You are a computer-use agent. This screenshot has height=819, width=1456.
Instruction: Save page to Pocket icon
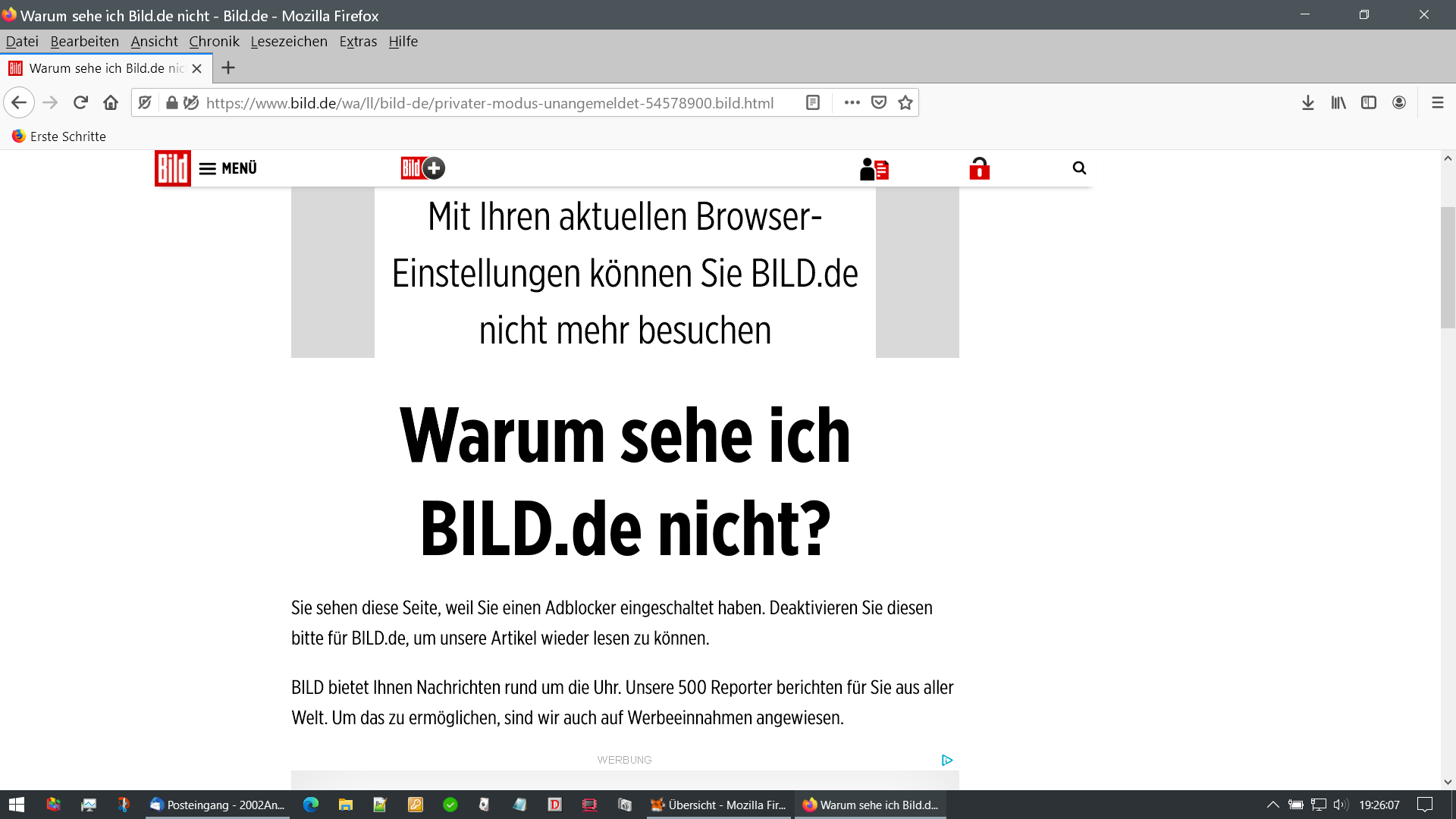[879, 102]
